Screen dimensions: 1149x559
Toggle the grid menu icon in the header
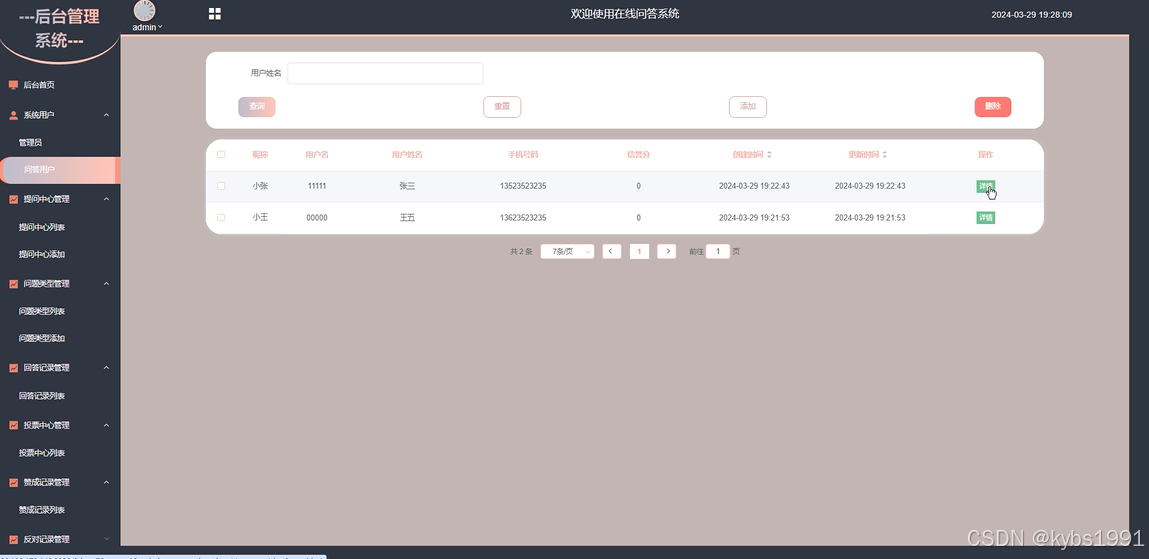point(215,14)
